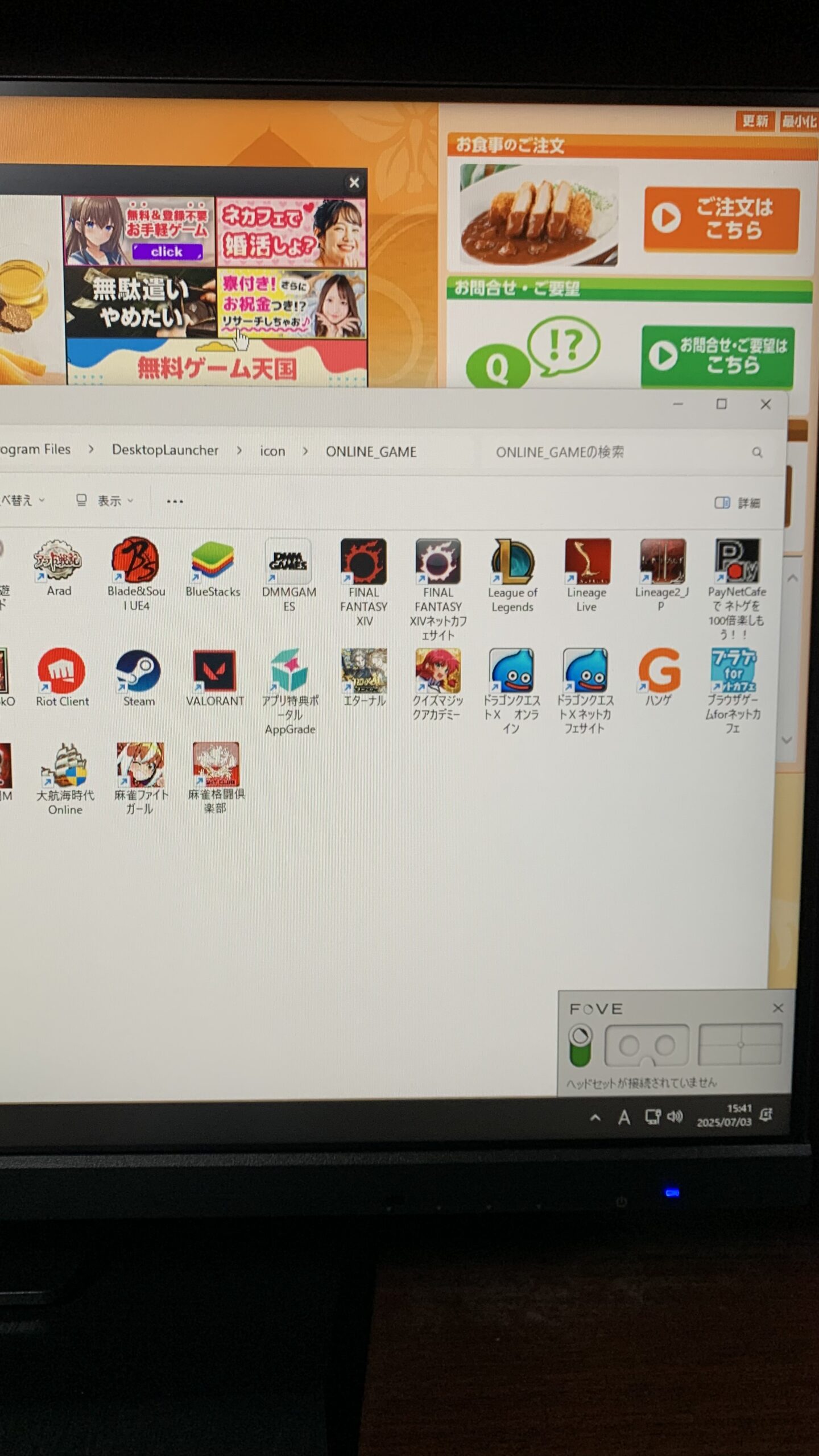
Task: Show hidden tray icons chevron
Action: click(x=595, y=1118)
